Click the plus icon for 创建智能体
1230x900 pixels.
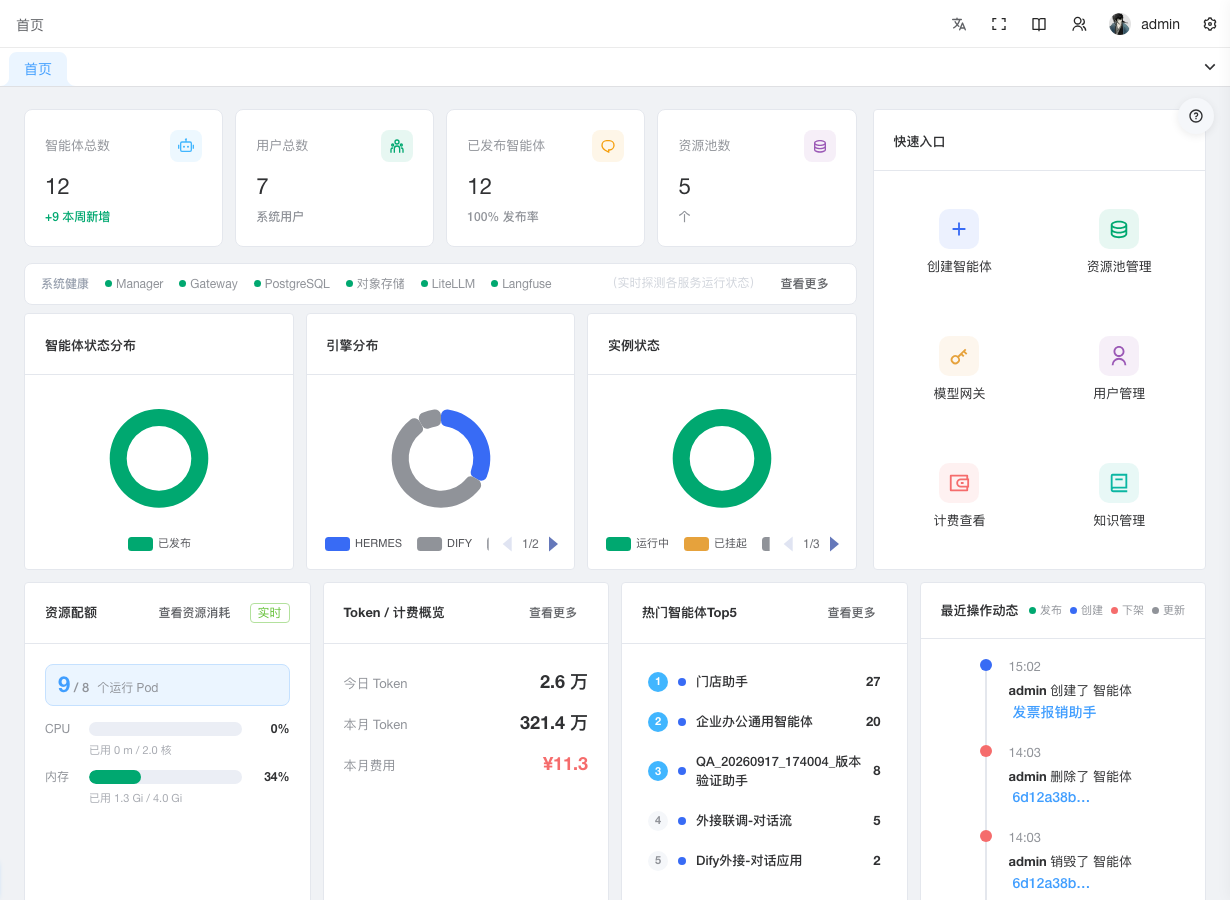click(959, 229)
